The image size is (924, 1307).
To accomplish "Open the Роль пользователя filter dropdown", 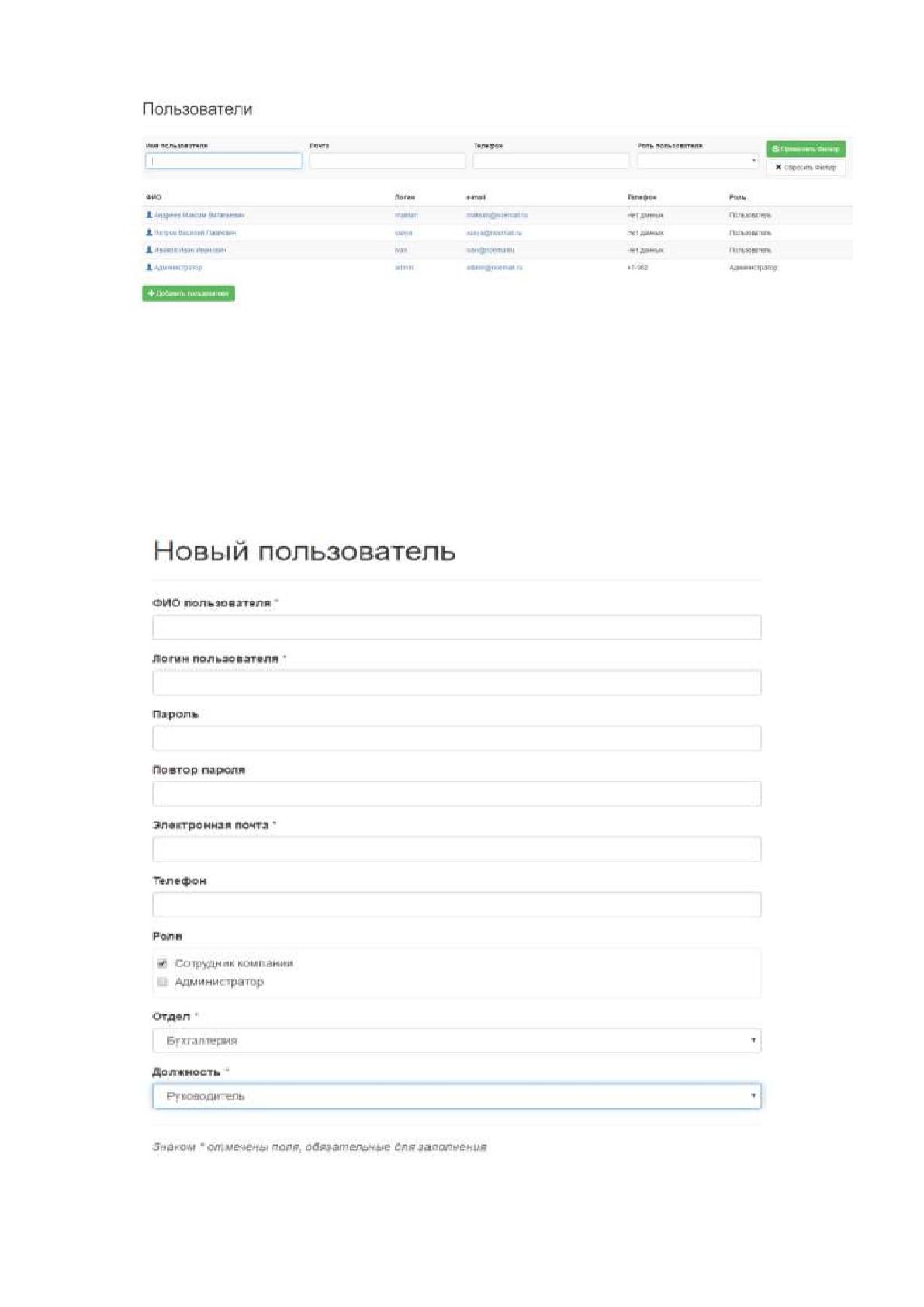I will tap(697, 161).
